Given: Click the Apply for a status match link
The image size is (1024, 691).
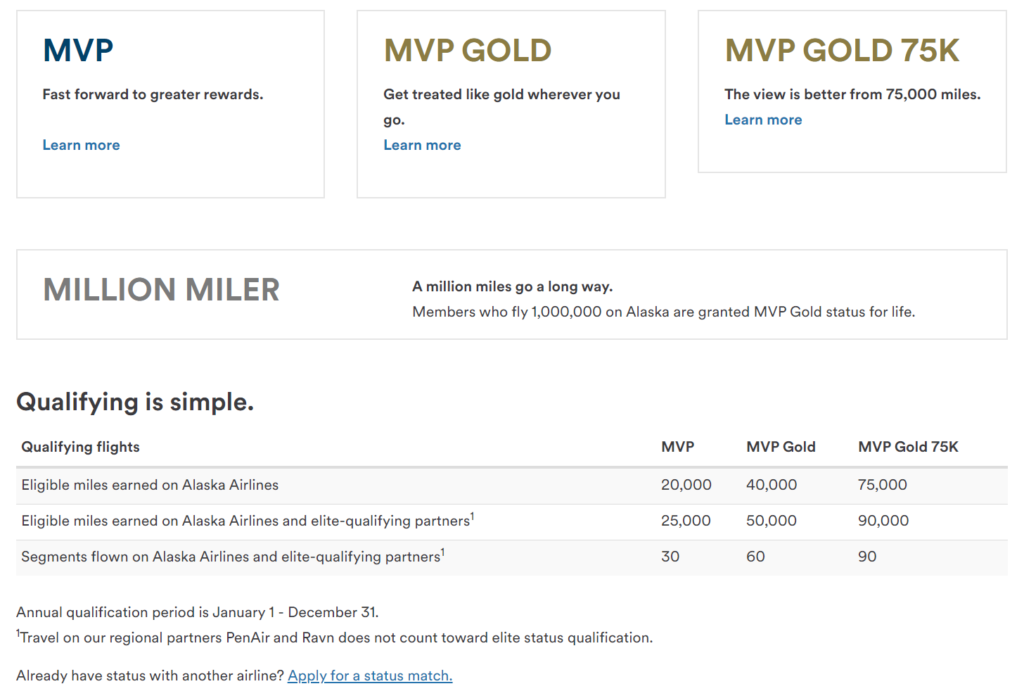Looking at the screenshot, I should click(x=370, y=676).
